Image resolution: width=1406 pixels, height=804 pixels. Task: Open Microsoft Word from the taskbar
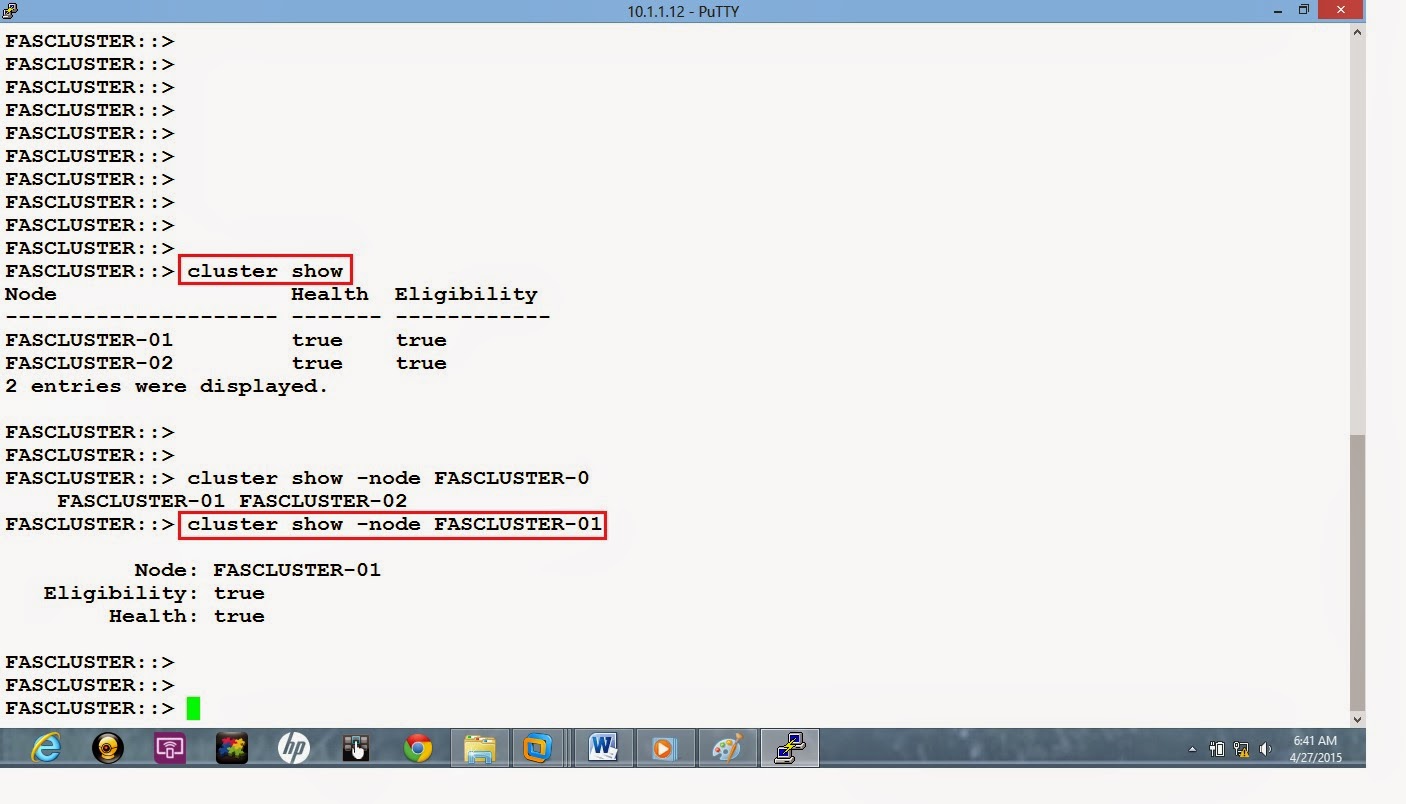tap(603, 747)
